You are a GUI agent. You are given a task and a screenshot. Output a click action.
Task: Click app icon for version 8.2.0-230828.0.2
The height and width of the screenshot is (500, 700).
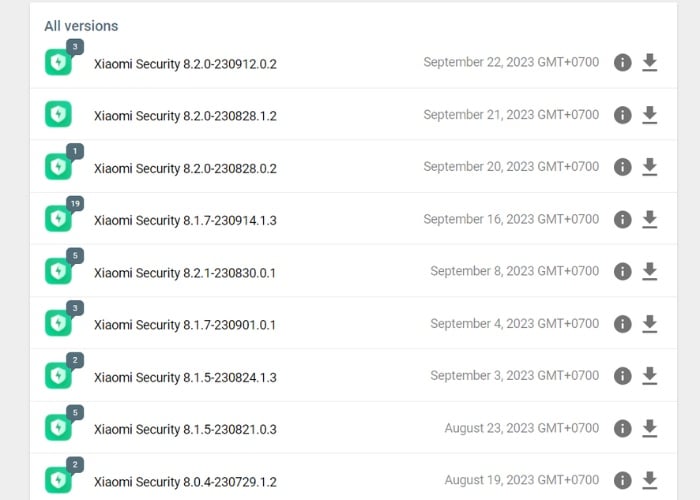58,167
